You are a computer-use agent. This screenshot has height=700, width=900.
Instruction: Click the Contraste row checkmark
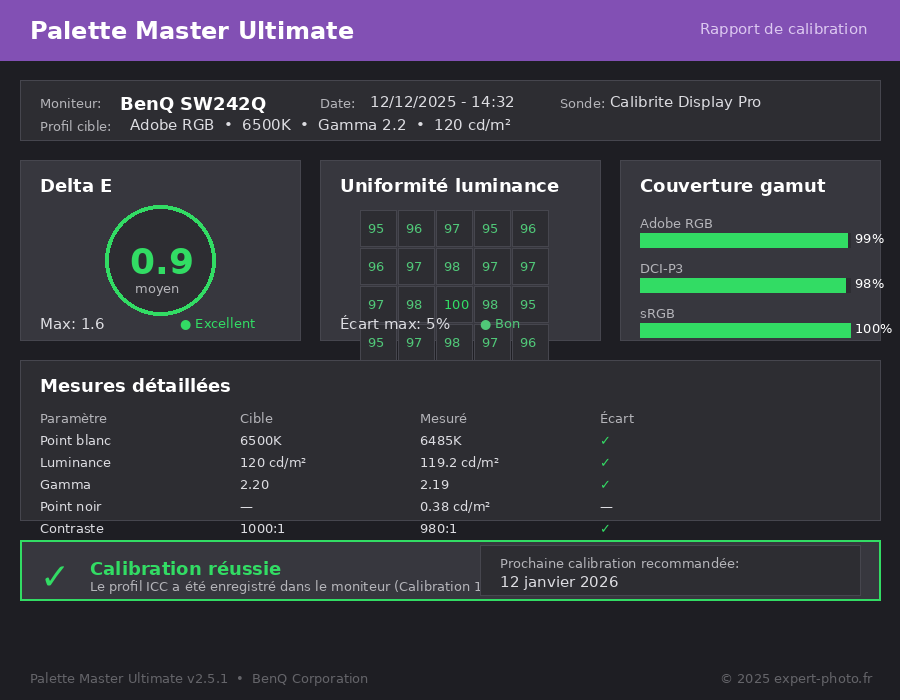click(605, 529)
